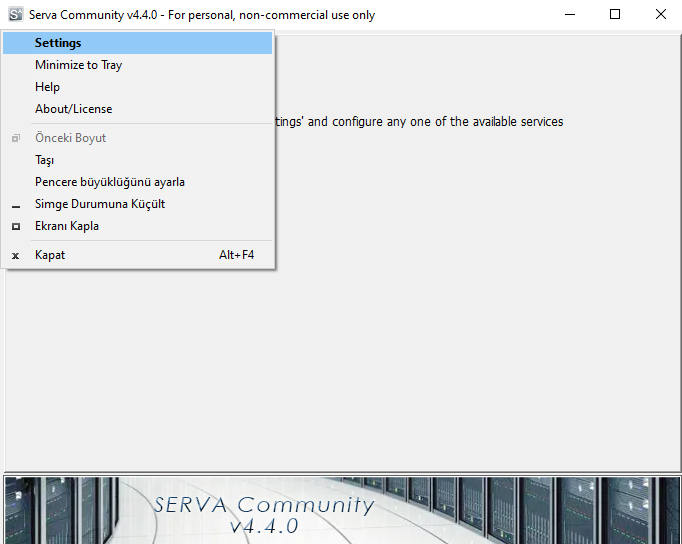Select About/License menu item
This screenshot has width=682, height=544.
click(137, 109)
